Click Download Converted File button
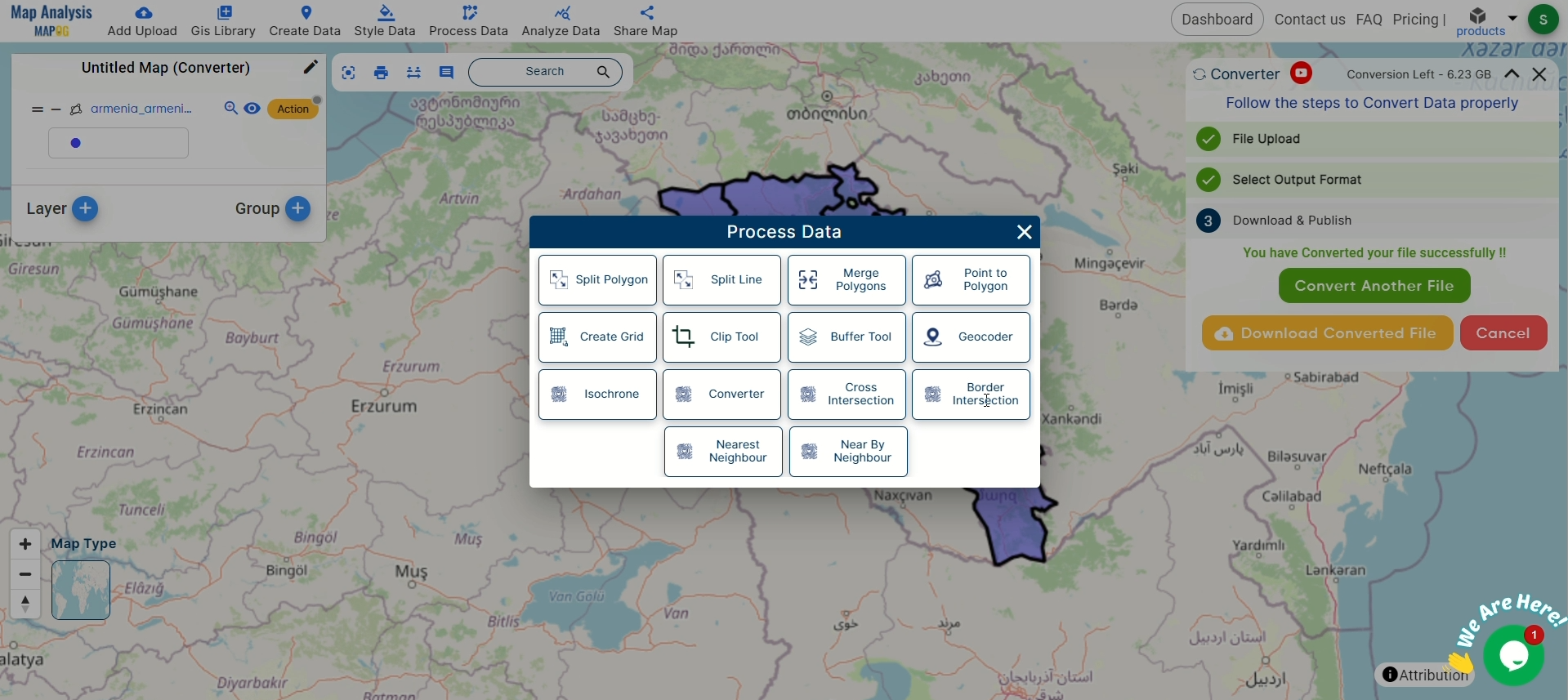This screenshot has height=700, width=1568. [1327, 333]
